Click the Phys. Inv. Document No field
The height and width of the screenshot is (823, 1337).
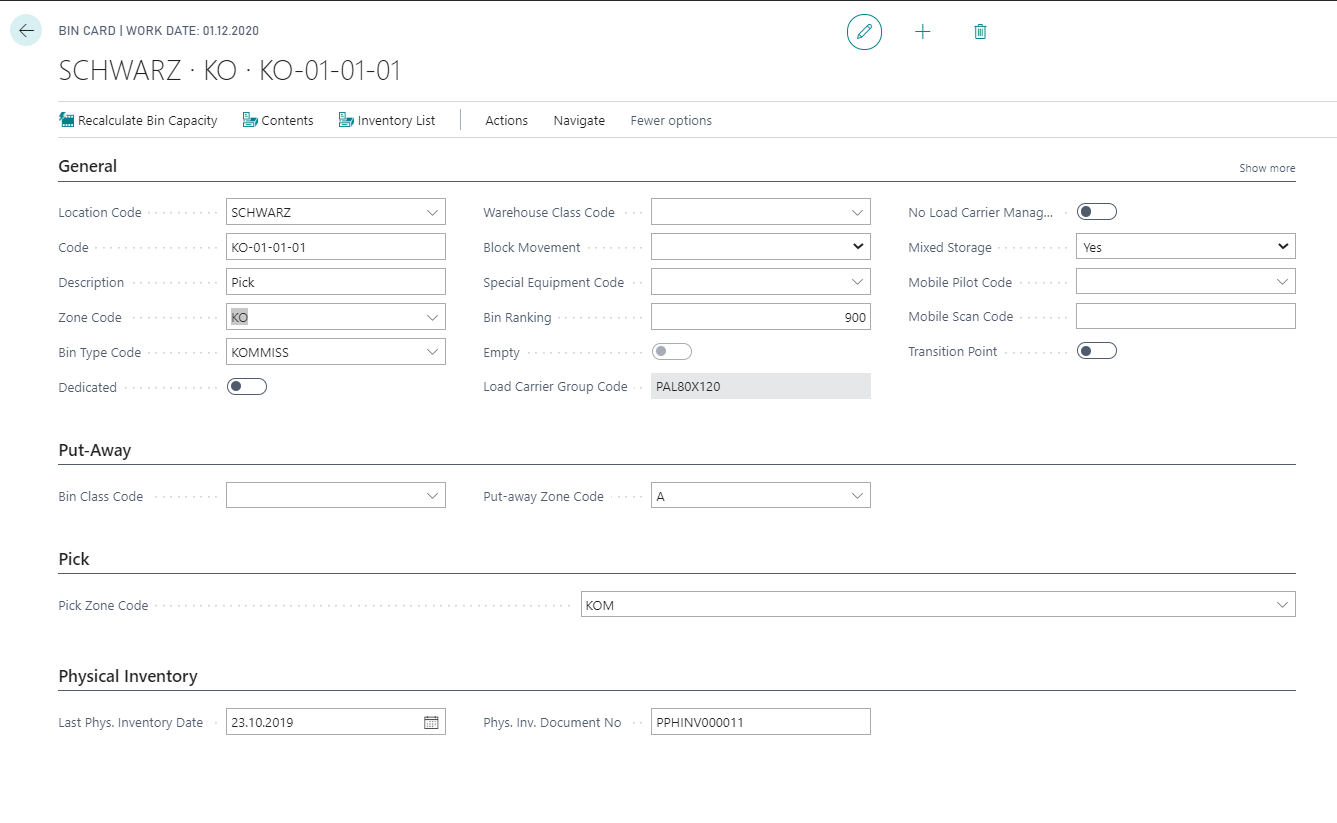tap(761, 722)
